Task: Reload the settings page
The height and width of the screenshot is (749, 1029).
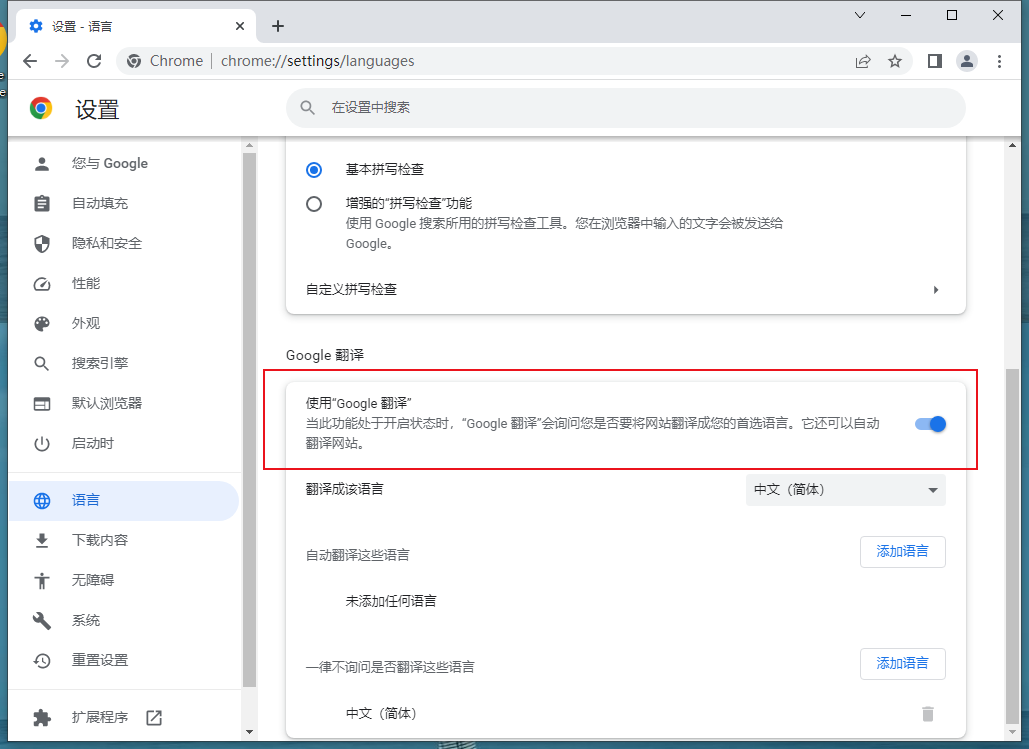Action: 94,61
